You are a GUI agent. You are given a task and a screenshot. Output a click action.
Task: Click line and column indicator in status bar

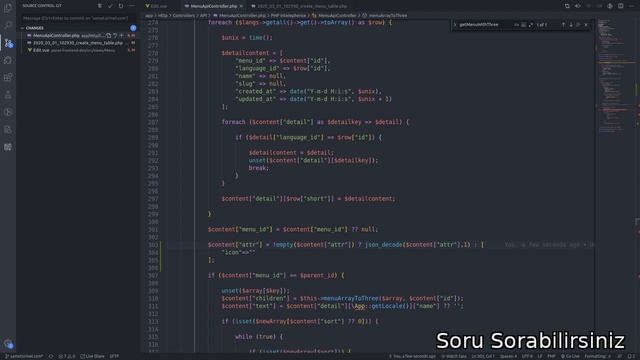pyautogui.click(x=483, y=356)
